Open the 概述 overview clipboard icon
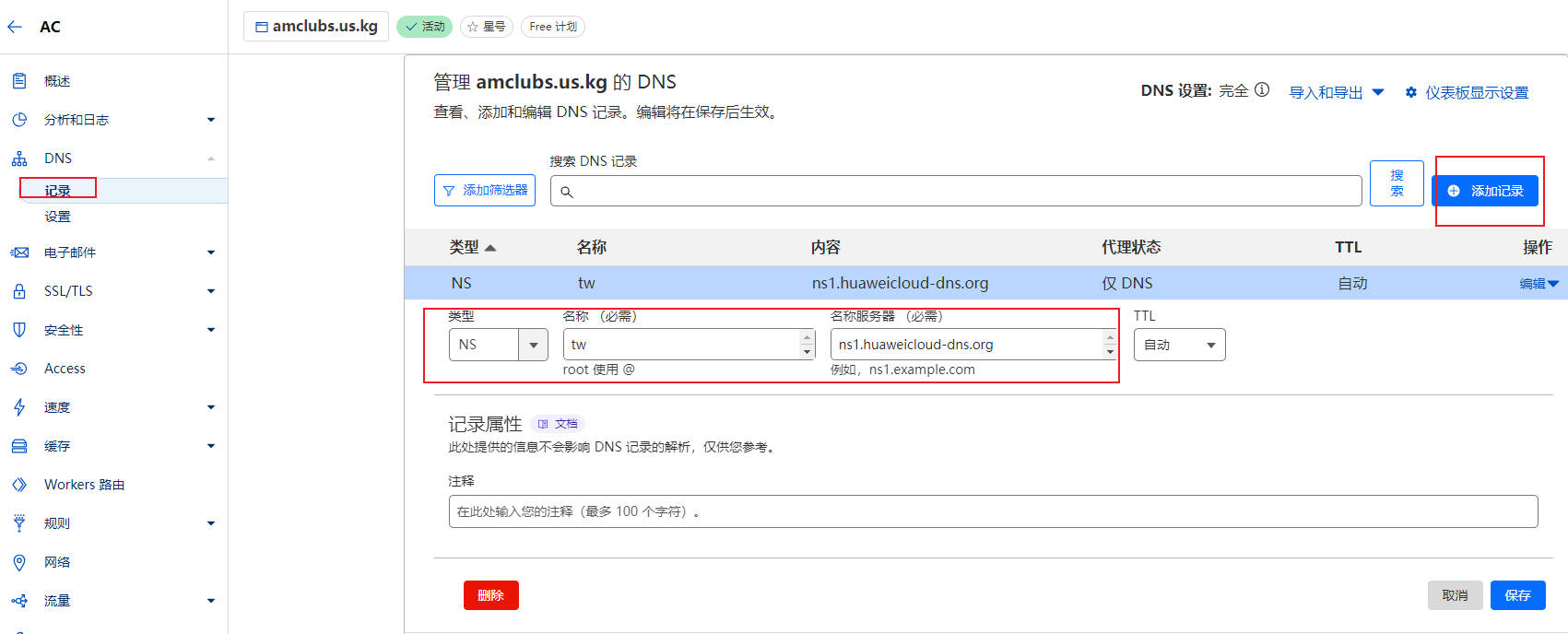This screenshot has height=634, width=1568. (19, 81)
